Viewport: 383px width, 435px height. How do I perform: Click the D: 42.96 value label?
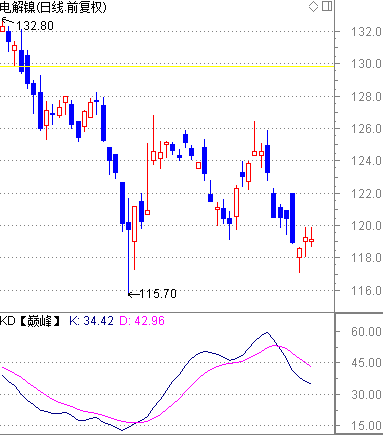click(142, 321)
